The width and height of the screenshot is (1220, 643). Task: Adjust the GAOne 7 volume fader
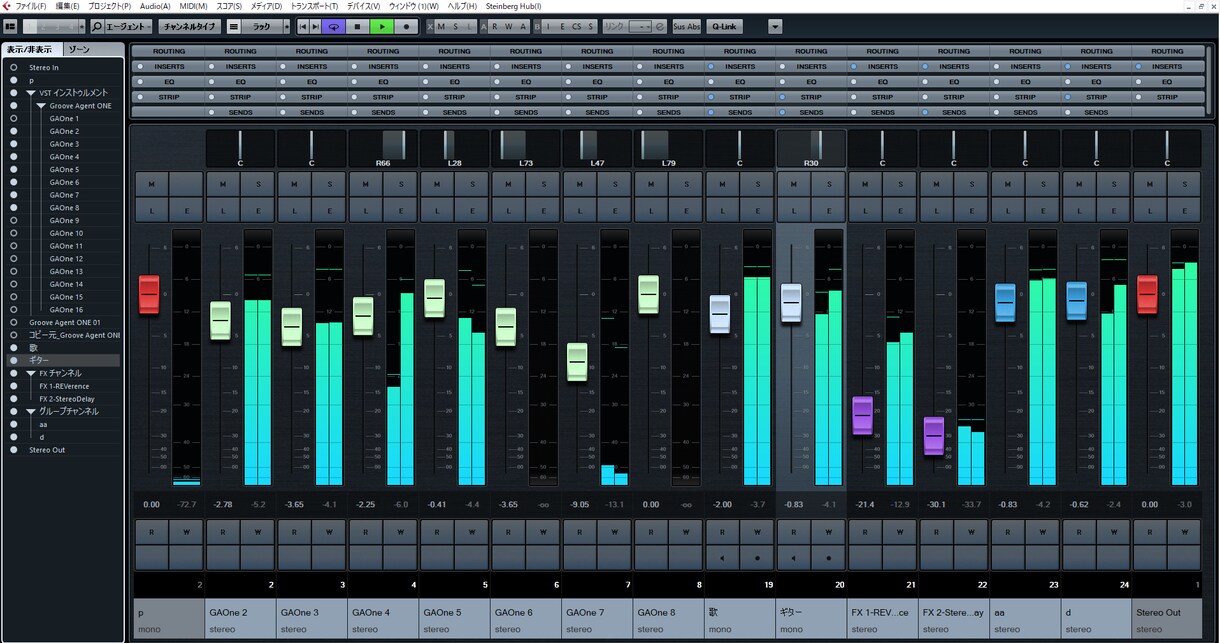click(x=577, y=361)
